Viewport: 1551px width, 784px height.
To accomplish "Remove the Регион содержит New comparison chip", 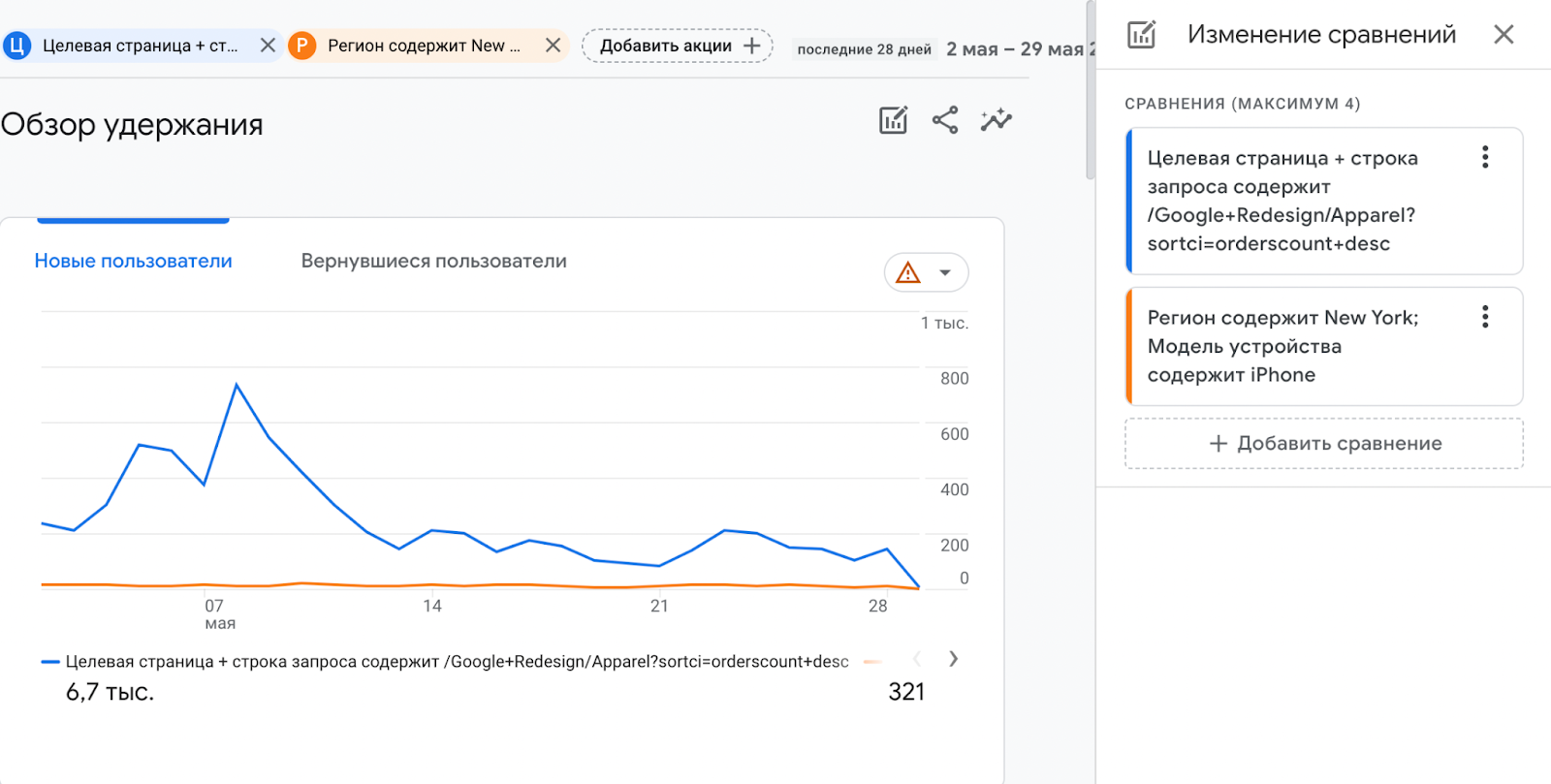I will (x=553, y=46).
